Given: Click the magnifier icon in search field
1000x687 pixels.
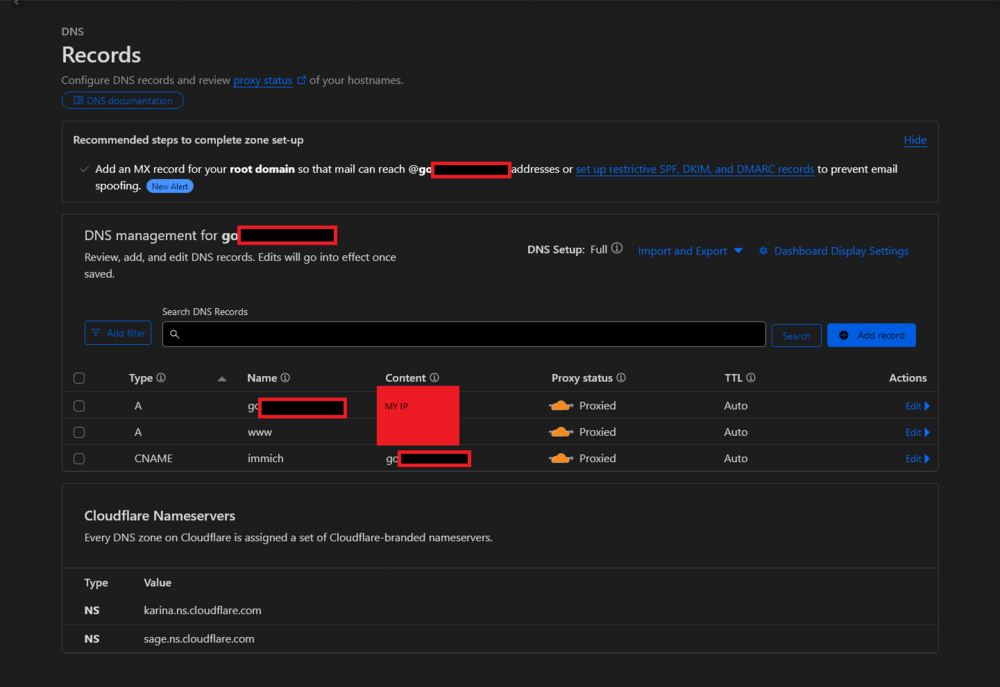Looking at the screenshot, I should coord(175,334).
